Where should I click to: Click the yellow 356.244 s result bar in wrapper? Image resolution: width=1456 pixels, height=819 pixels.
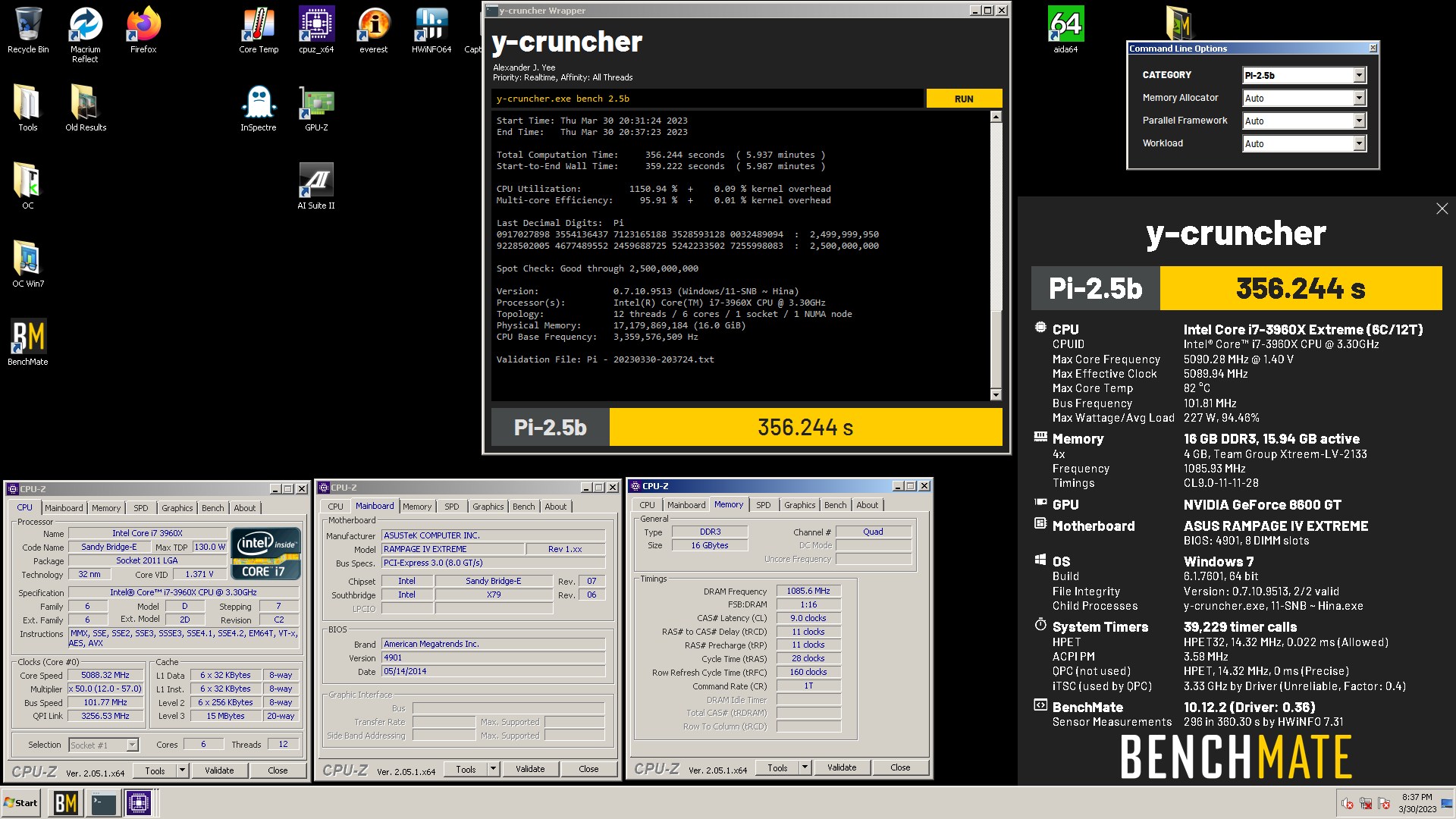point(805,428)
